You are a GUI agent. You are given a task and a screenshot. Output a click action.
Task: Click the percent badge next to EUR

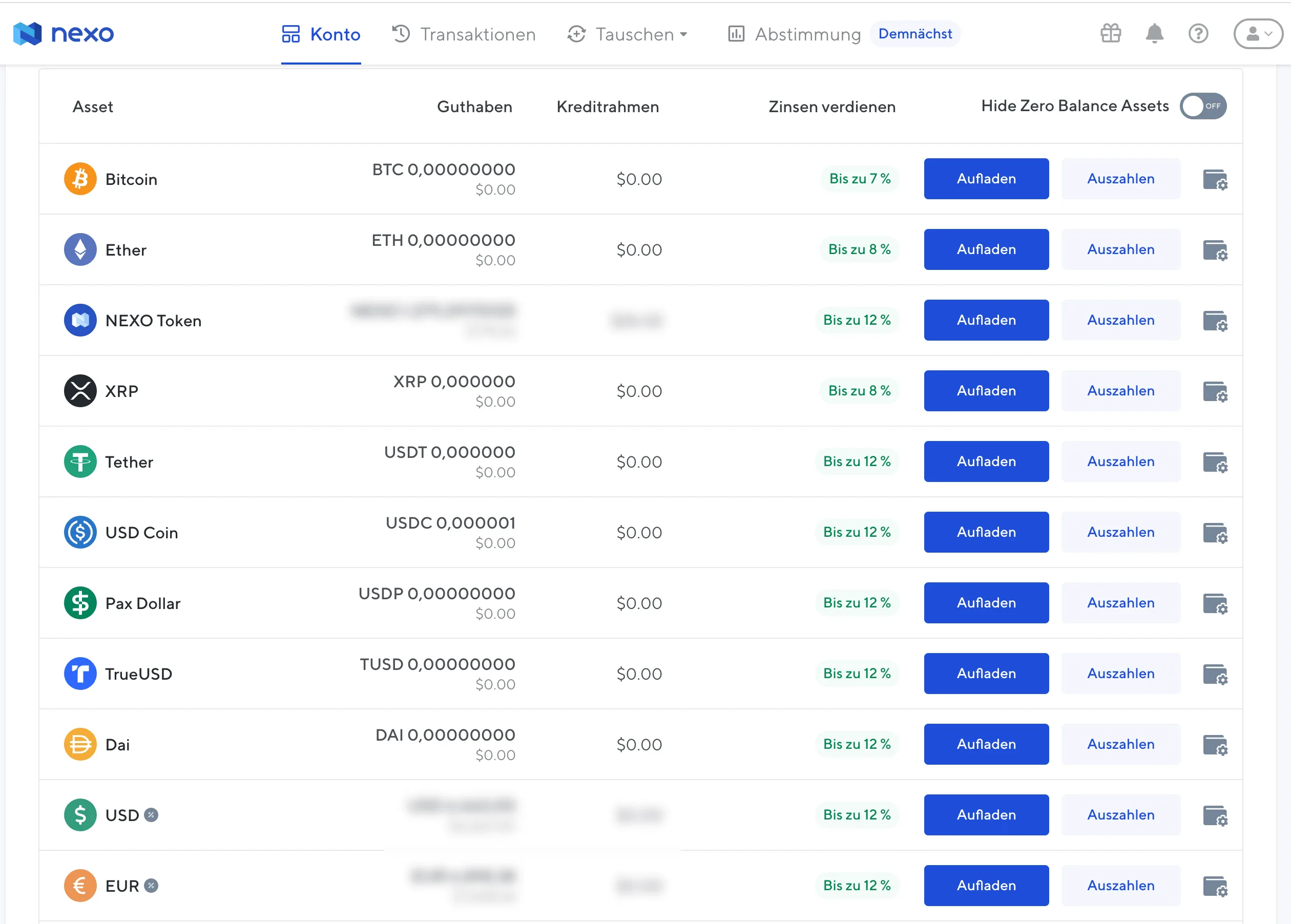click(x=151, y=886)
